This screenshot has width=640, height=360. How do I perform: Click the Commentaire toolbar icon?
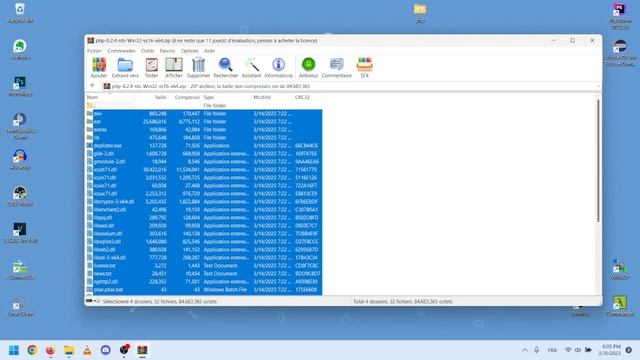(336, 67)
